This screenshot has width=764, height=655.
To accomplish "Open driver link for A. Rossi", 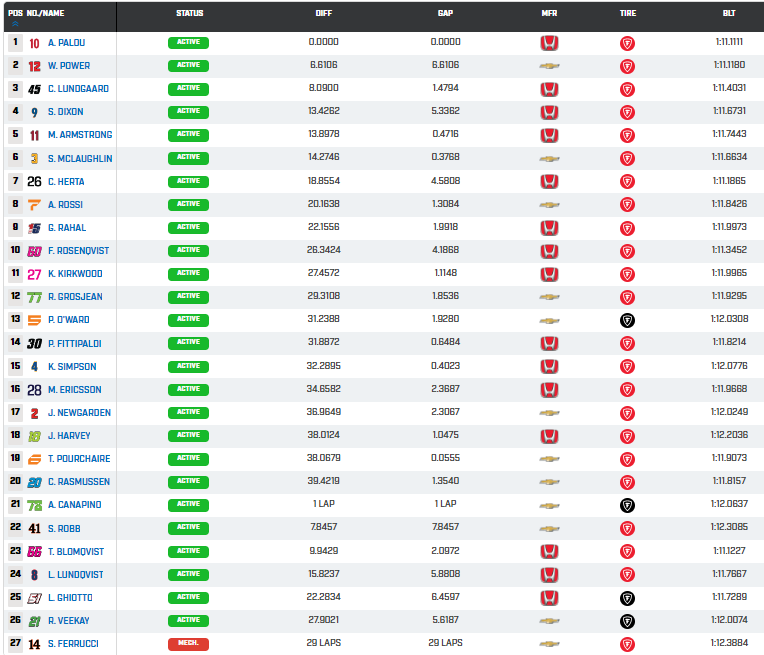I will (66, 204).
